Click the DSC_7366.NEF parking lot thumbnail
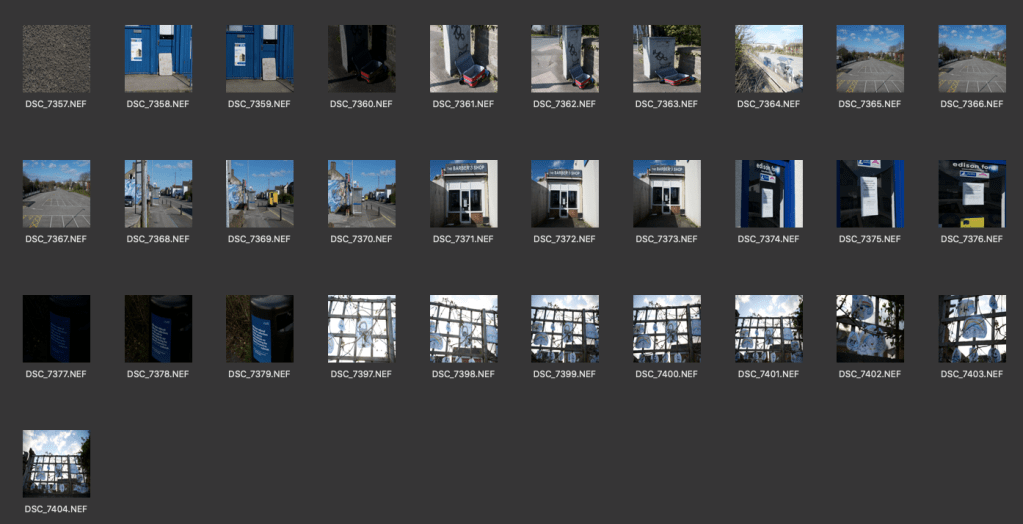This screenshot has width=1023, height=524. 971,59
